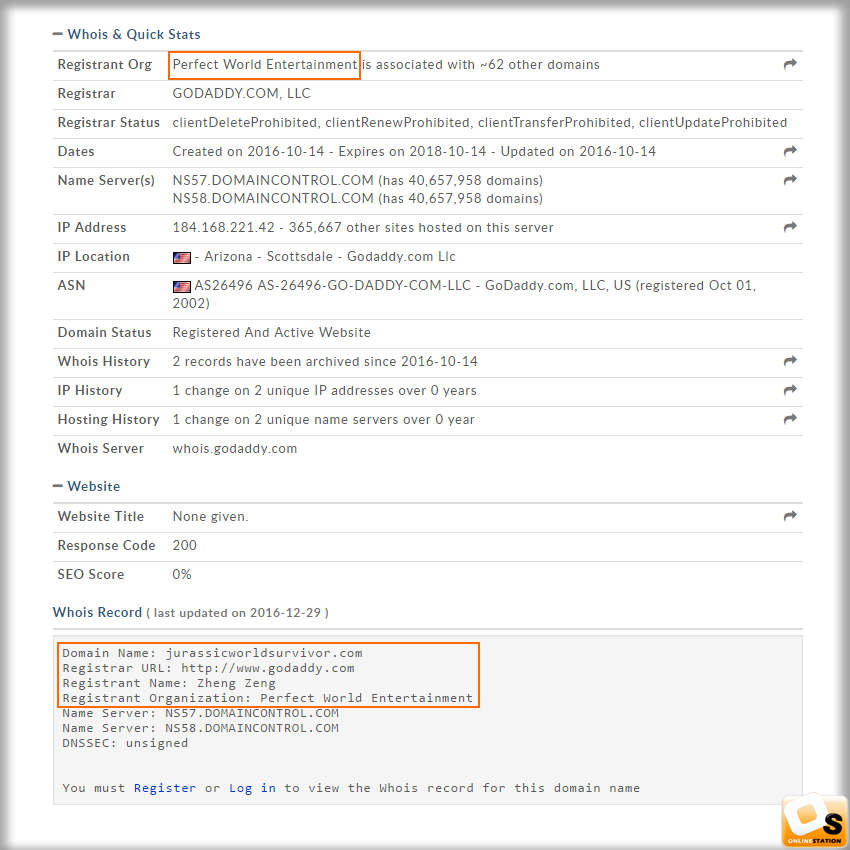
Task: Click NS58.DOMAINCONTROL.COM in Name Server(s) row
Action: [273, 198]
